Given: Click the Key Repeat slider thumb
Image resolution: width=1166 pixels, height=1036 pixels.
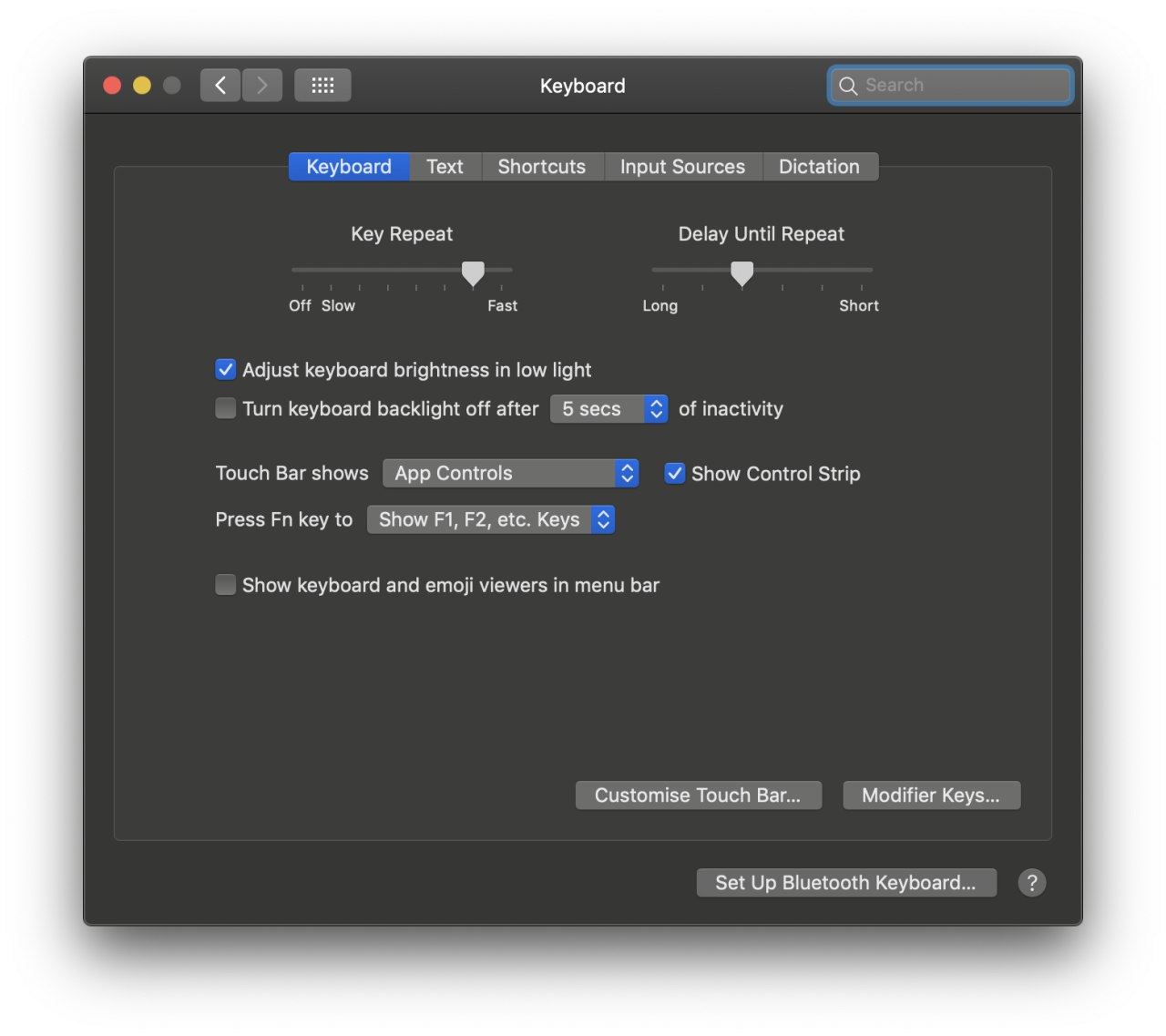Looking at the screenshot, I should (473, 273).
